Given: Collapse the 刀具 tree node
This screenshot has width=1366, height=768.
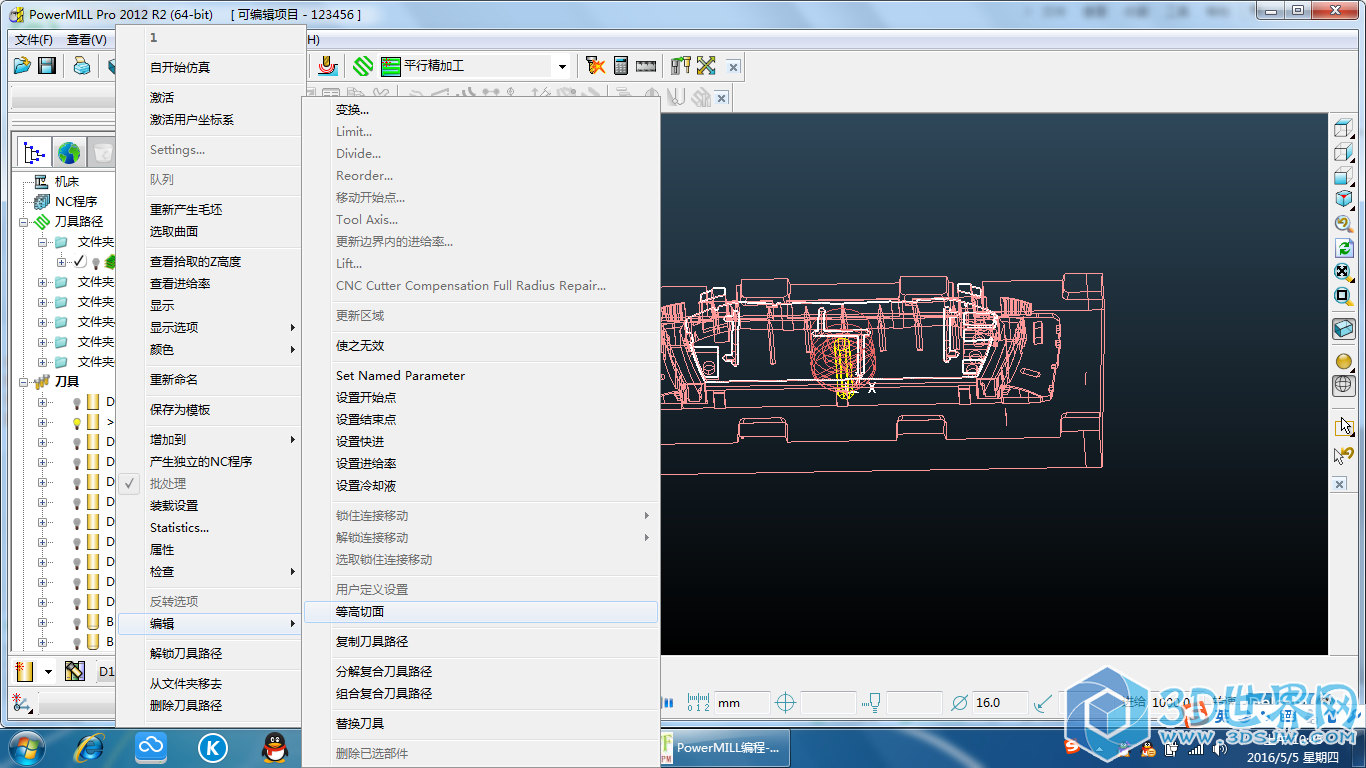Looking at the screenshot, I should click(x=24, y=382).
